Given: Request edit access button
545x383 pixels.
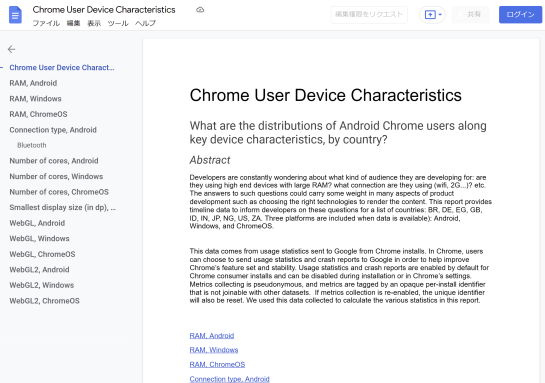Looking at the screenshot, I should (369, 15).
